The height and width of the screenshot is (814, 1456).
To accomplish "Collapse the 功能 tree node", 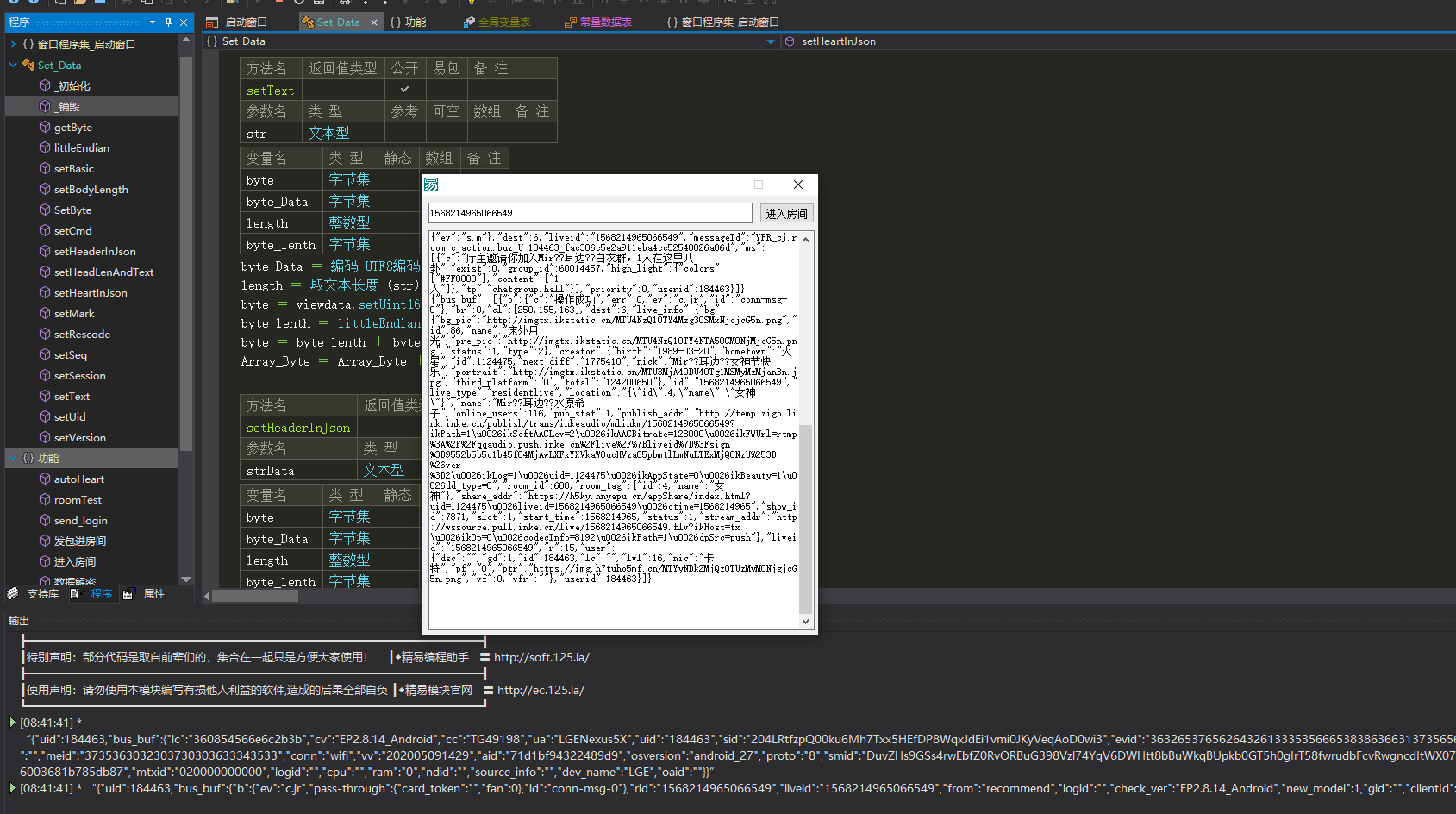I will click(12, 458).
